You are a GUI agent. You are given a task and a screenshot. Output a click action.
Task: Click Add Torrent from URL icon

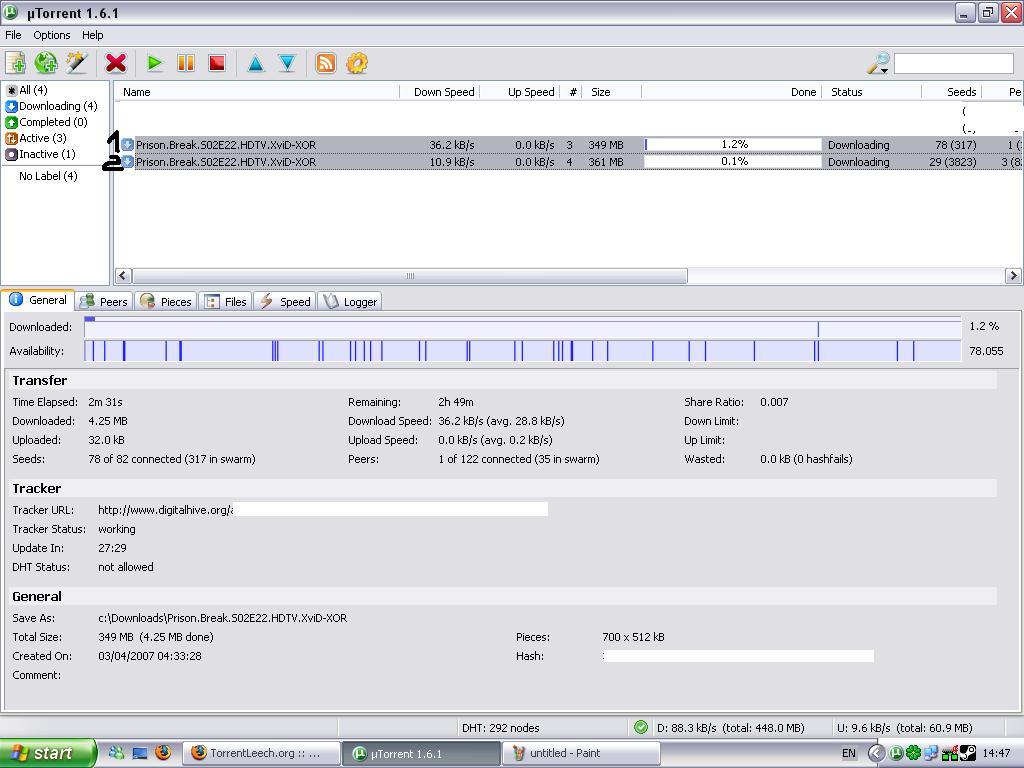[46, 63]
